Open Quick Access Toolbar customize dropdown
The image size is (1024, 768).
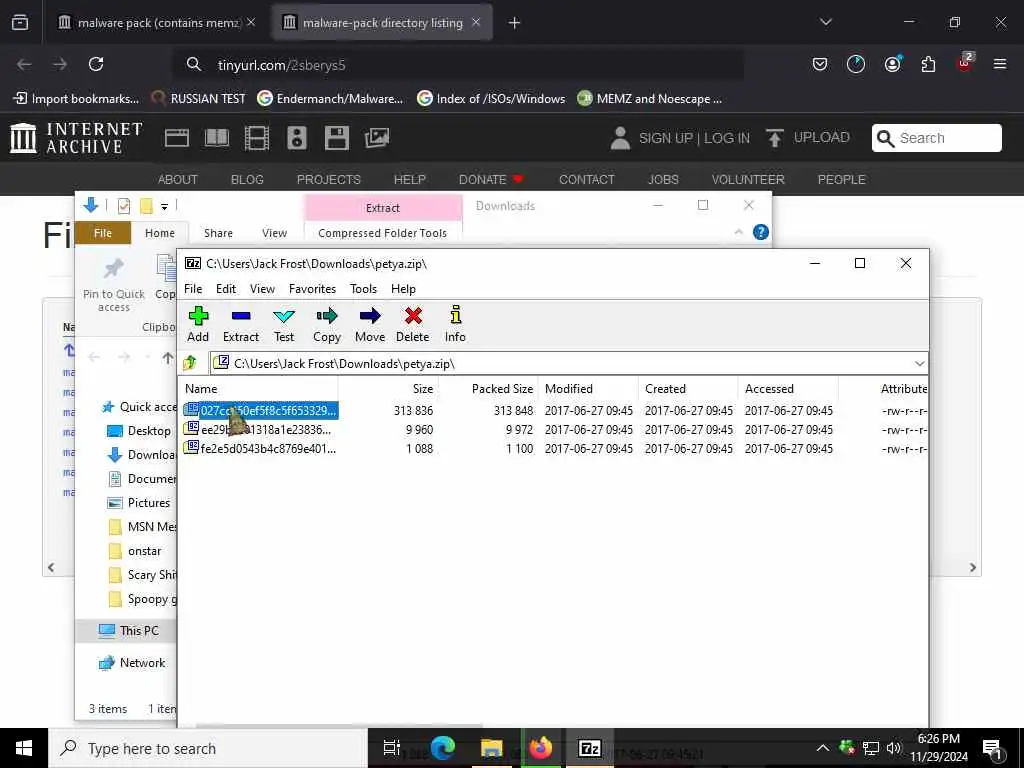click(165, 206)
